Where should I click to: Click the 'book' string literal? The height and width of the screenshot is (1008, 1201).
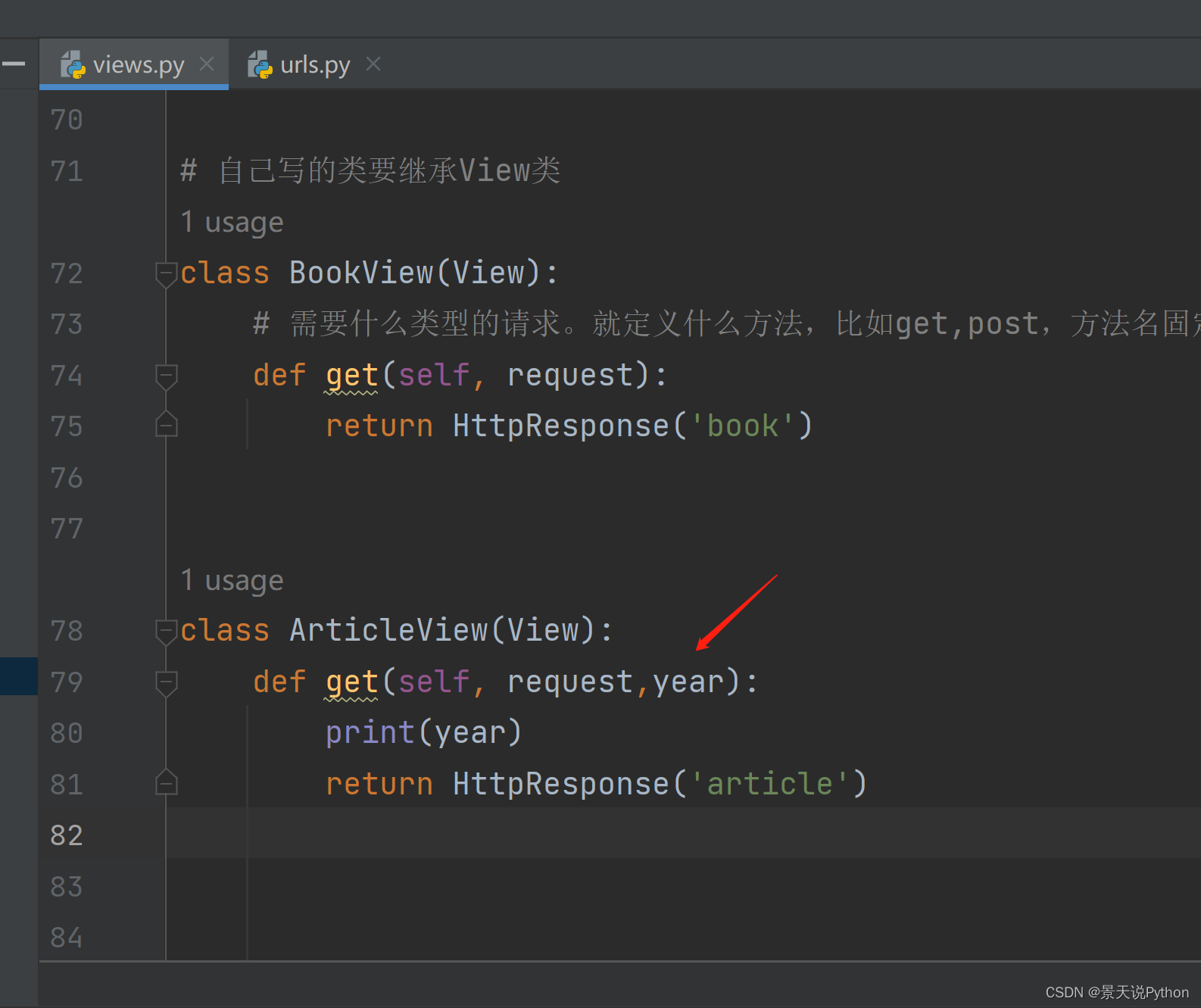(743, 426)
